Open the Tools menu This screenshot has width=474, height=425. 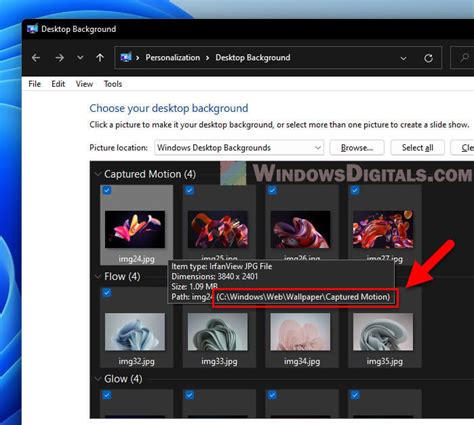click(x=113, y=84)
